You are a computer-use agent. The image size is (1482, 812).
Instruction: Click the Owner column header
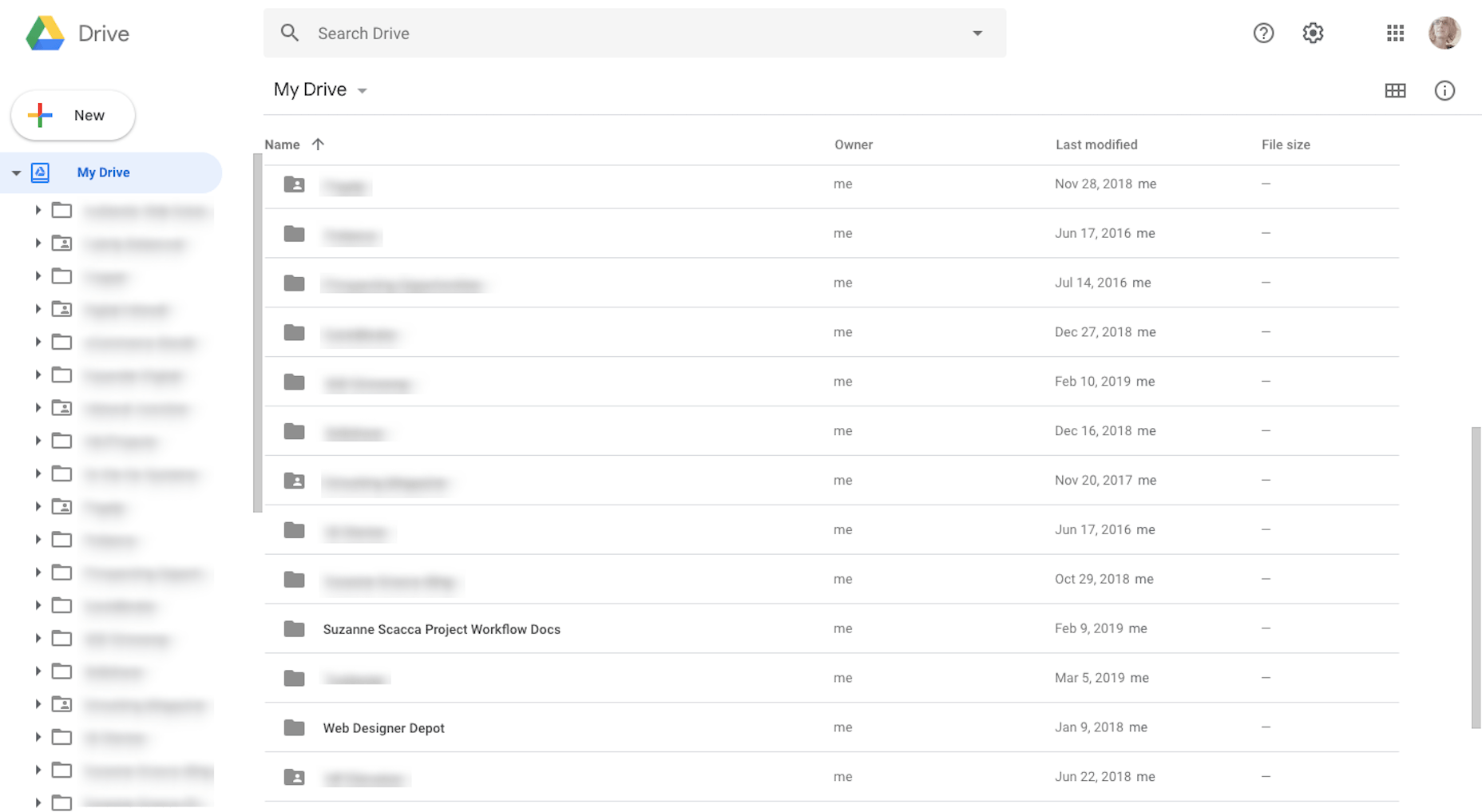pos(854,145)
